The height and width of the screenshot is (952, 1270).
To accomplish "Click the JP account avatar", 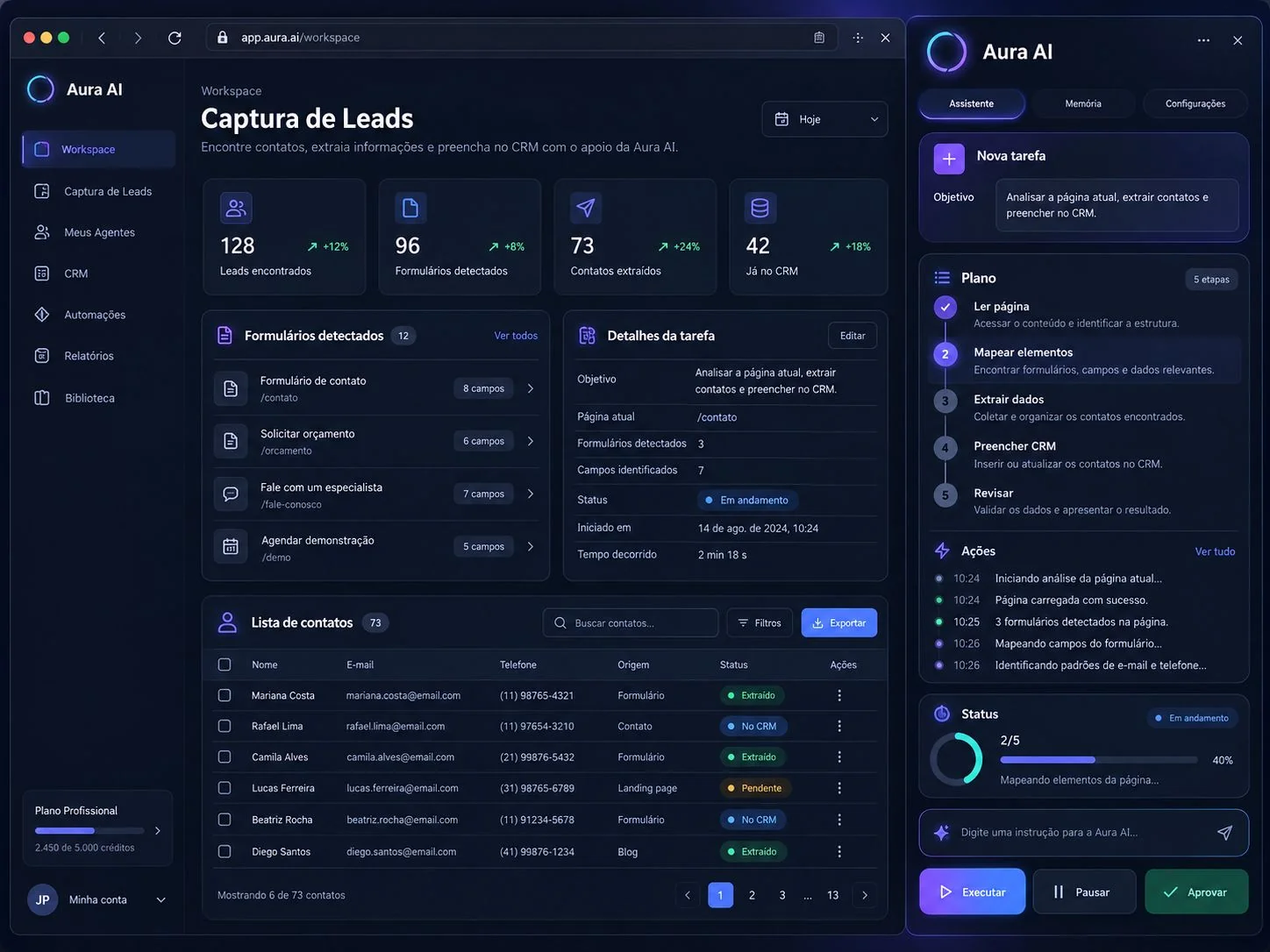I will click(42, 900).
